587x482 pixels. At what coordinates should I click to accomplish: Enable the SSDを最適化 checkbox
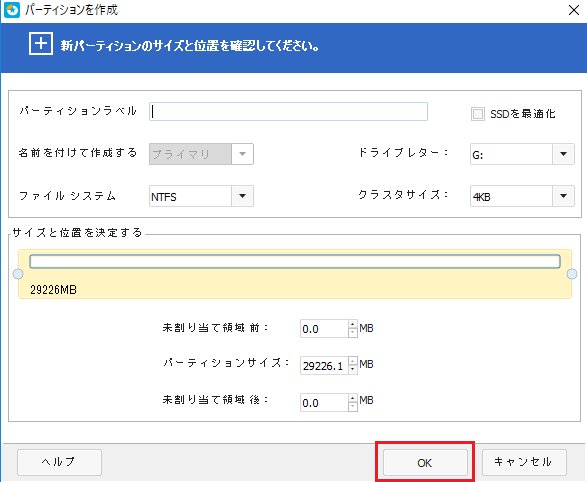click(477, 114)
